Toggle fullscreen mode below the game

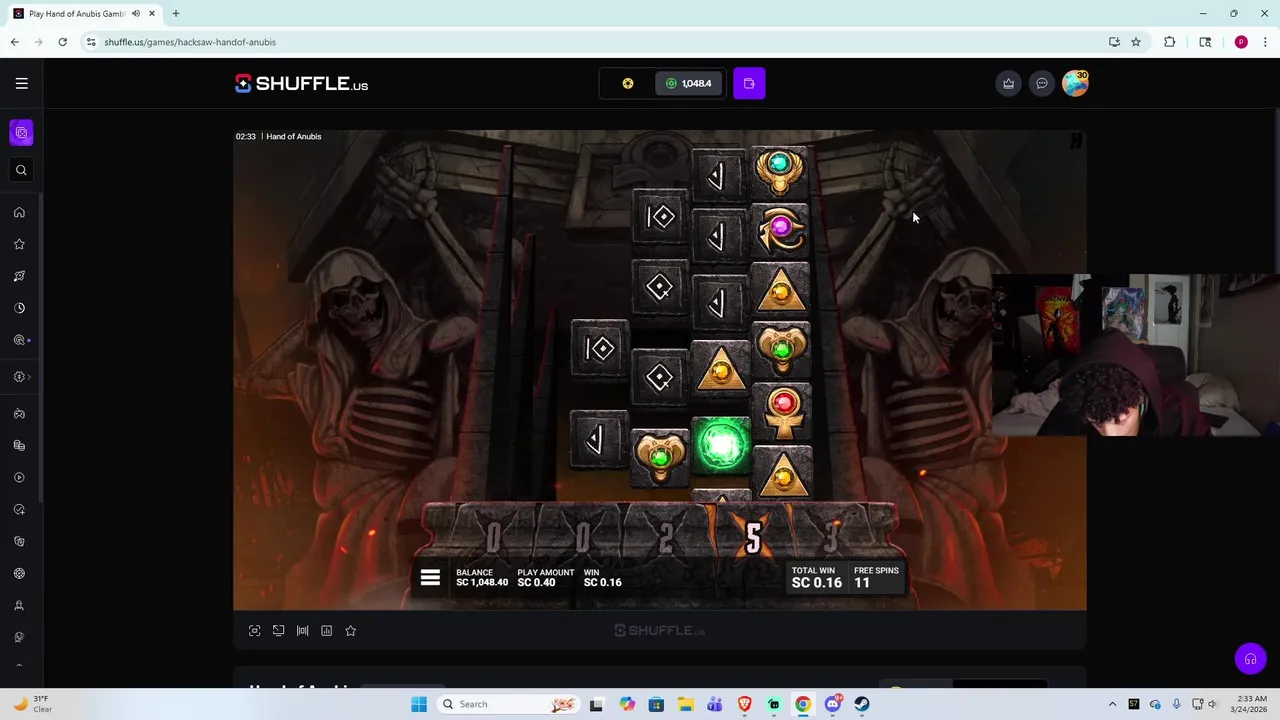coord(254,631)
